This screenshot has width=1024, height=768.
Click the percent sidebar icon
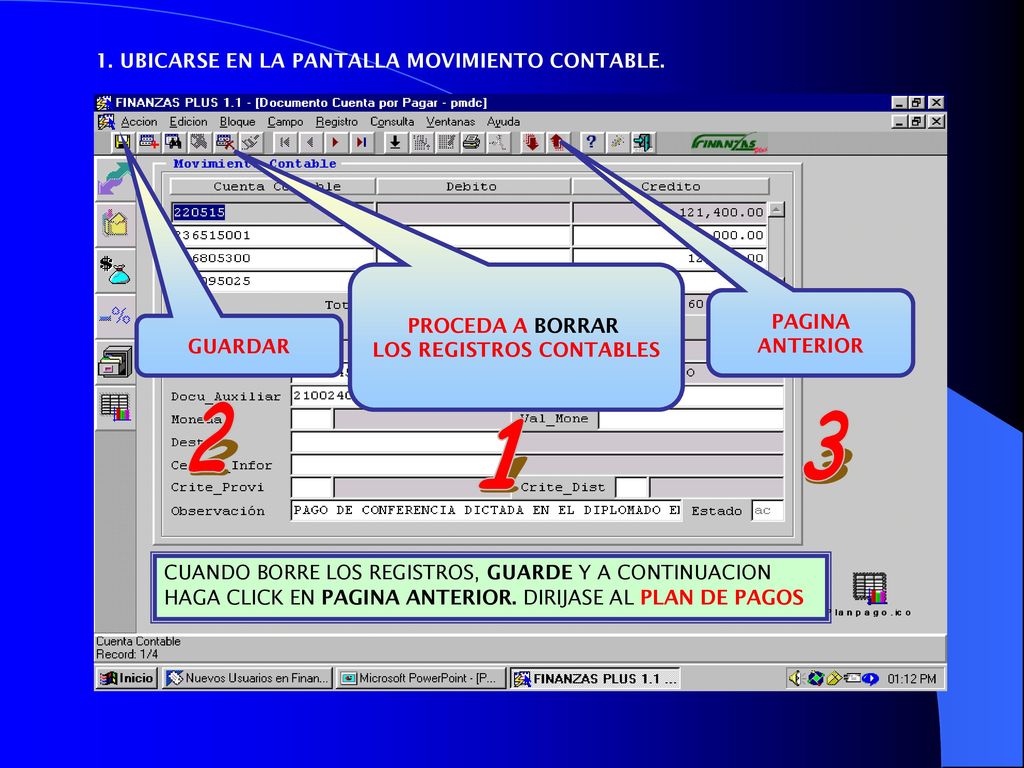(x=115, y=316)
